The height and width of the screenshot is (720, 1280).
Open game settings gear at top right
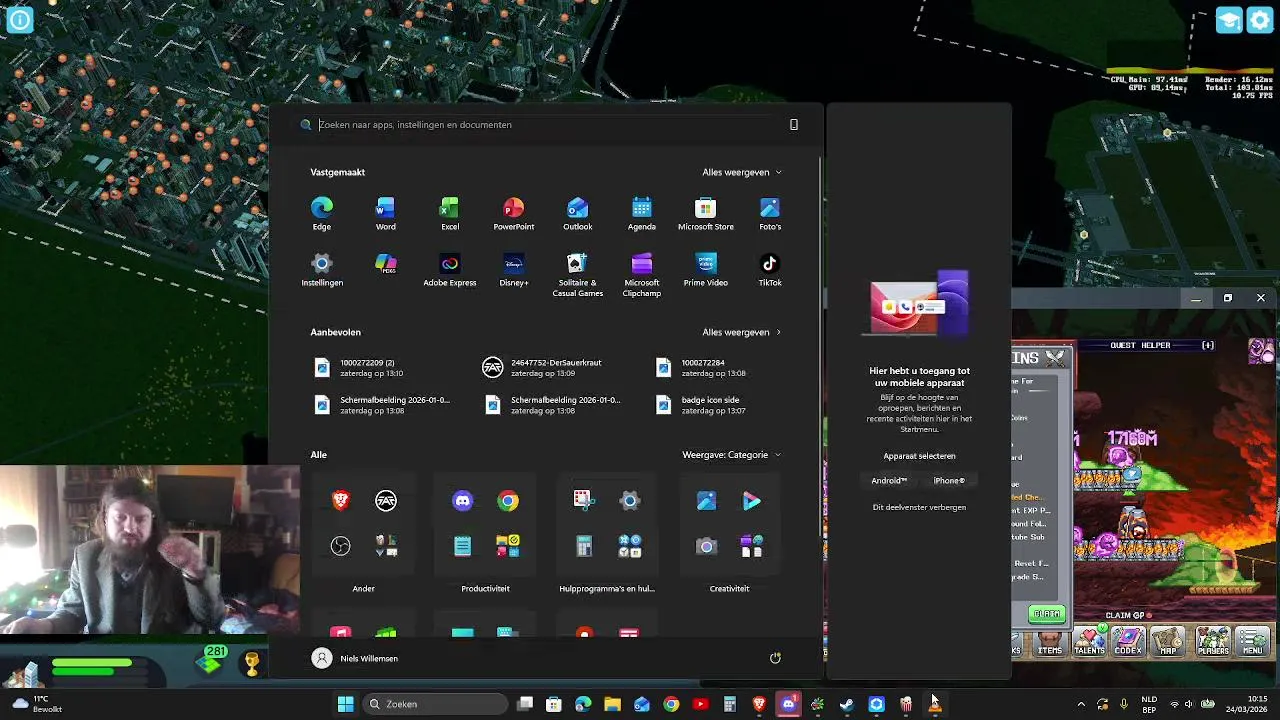click(x=1260, y=20)
